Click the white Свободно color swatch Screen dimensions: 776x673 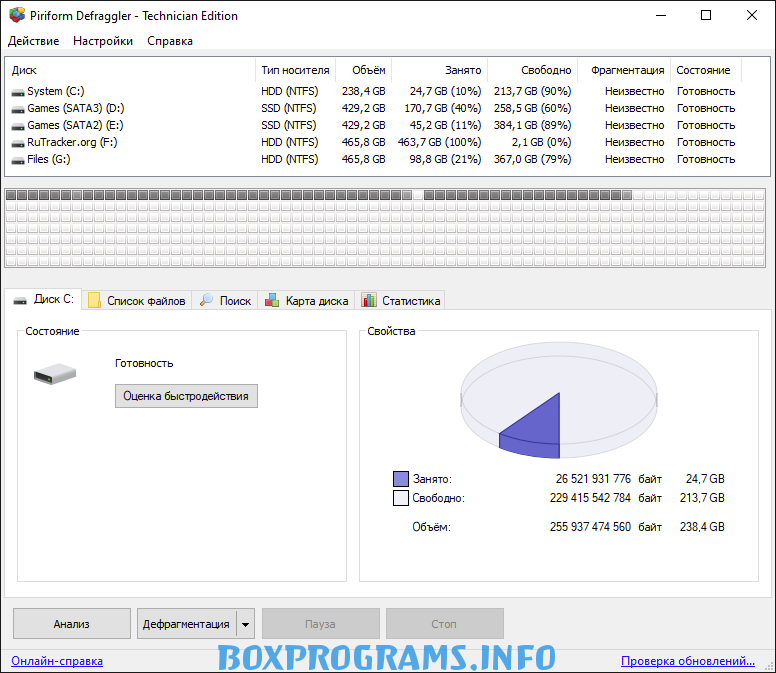[x=401, y=498]
